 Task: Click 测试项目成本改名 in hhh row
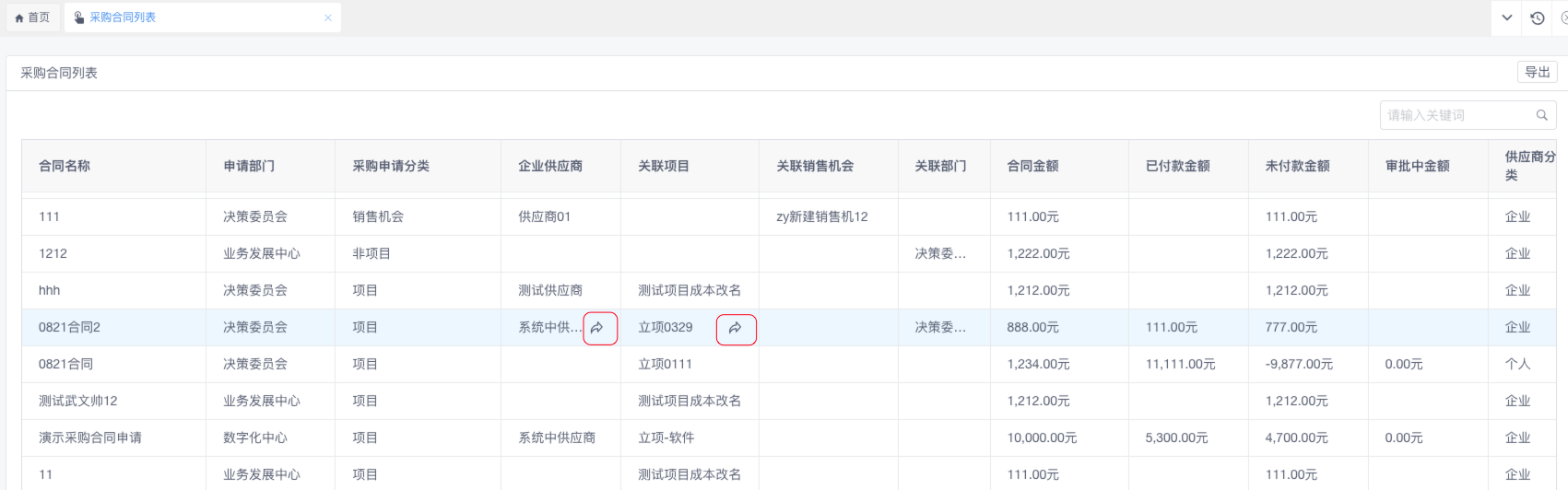tap(690, 290)
